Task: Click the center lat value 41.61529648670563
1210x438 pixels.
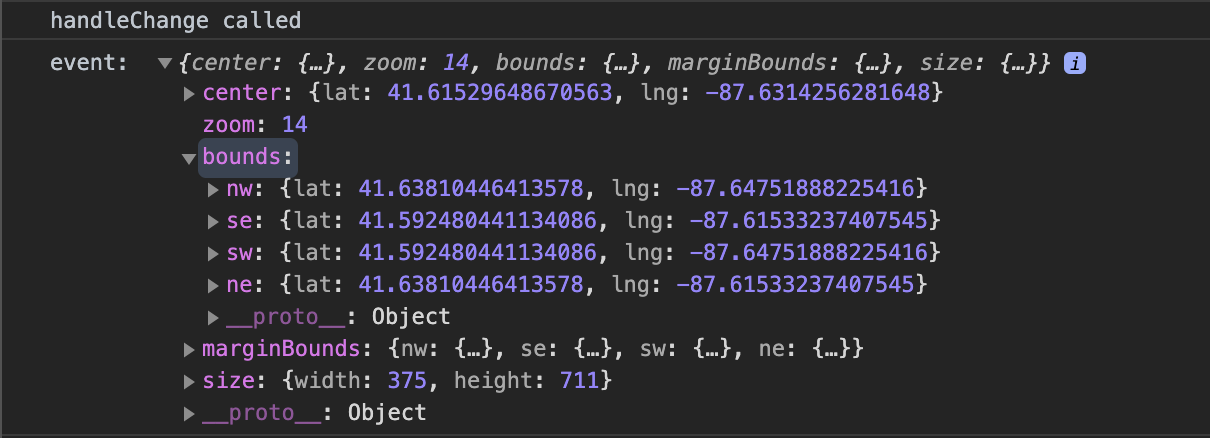Action: click(500, 93)
